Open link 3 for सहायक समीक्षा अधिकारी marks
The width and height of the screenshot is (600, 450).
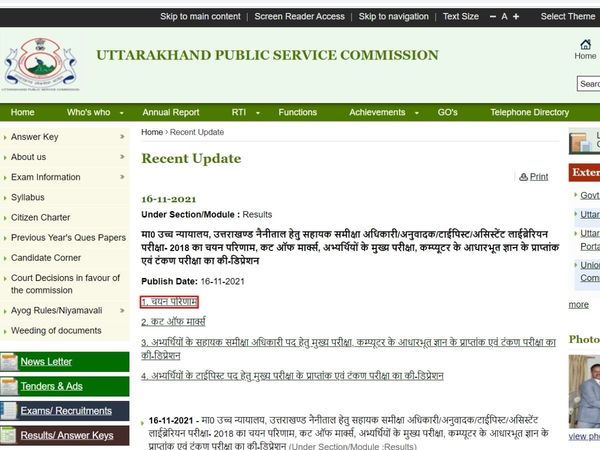coord(348,349)
